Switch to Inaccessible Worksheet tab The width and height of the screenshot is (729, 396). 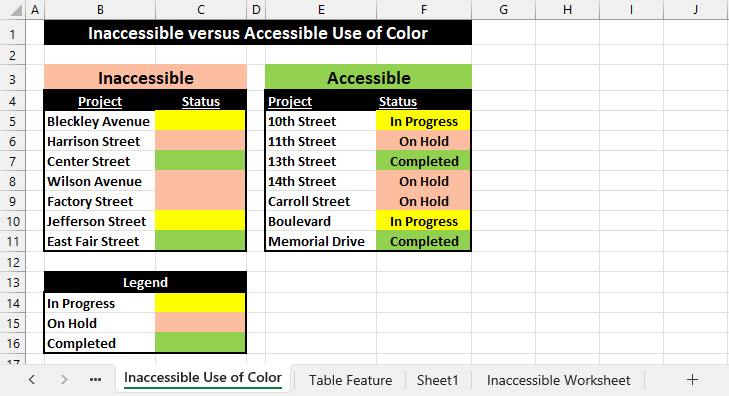click(558, 380)
